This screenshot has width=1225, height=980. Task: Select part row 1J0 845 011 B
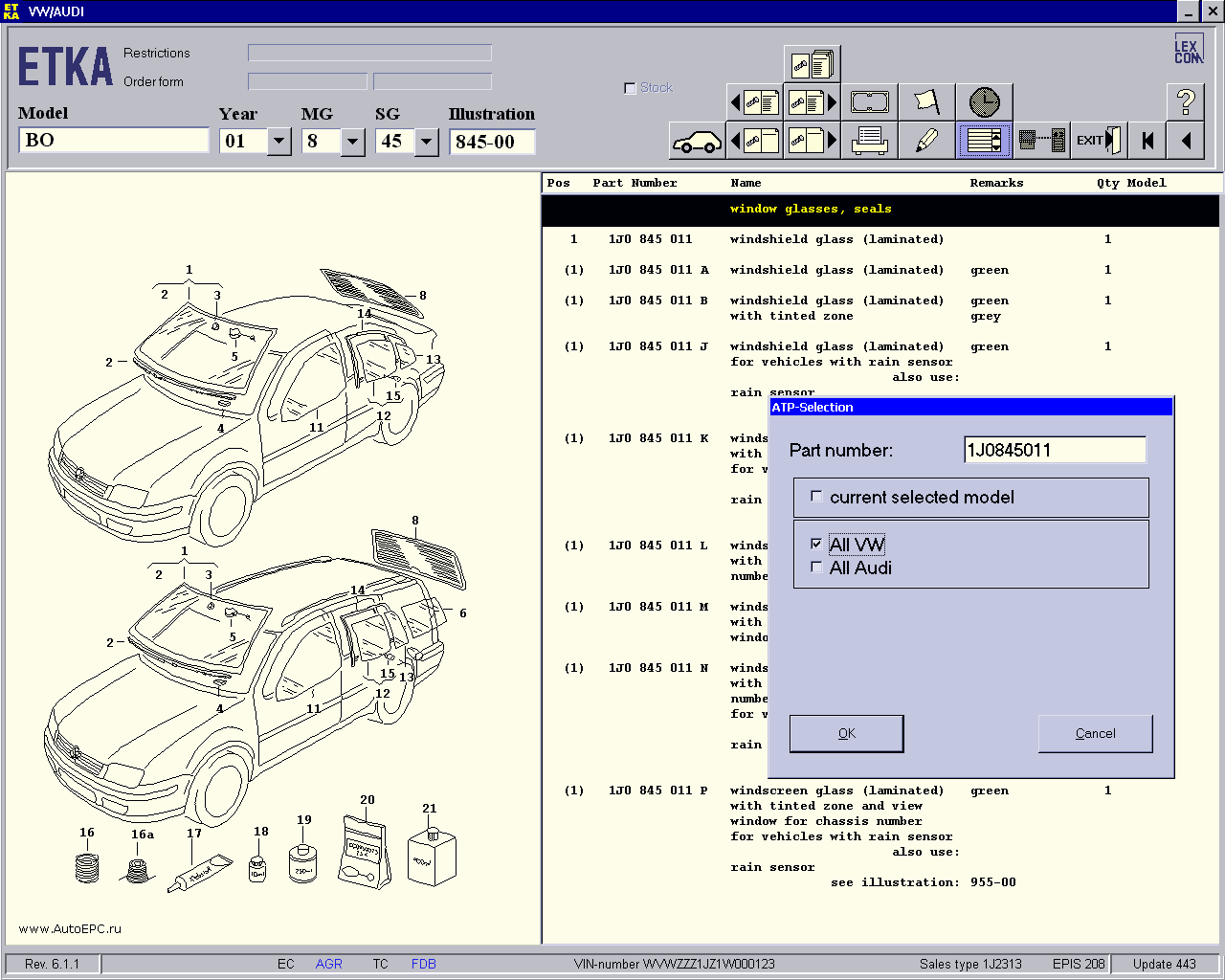tap(880, 308)
